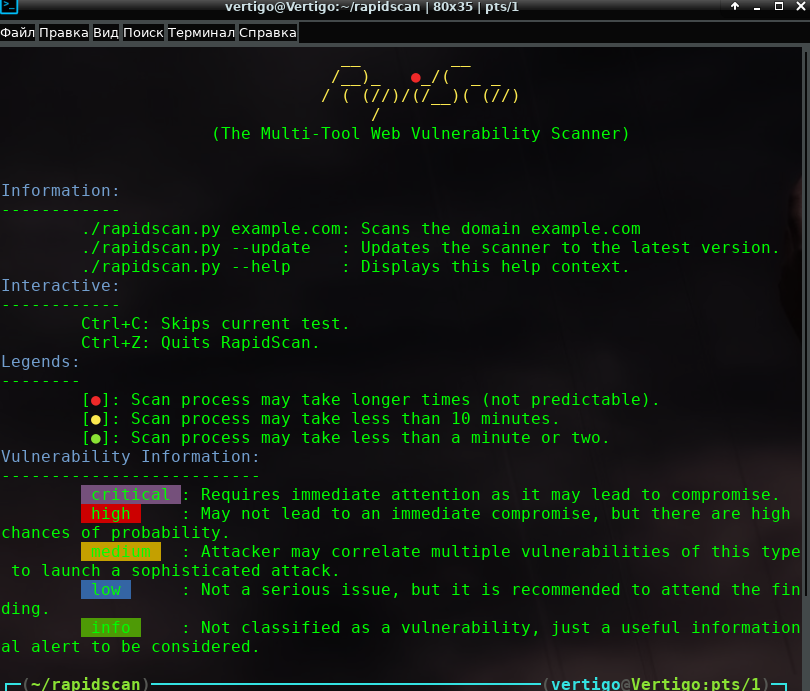Open the Справка menu

(268, 33)
